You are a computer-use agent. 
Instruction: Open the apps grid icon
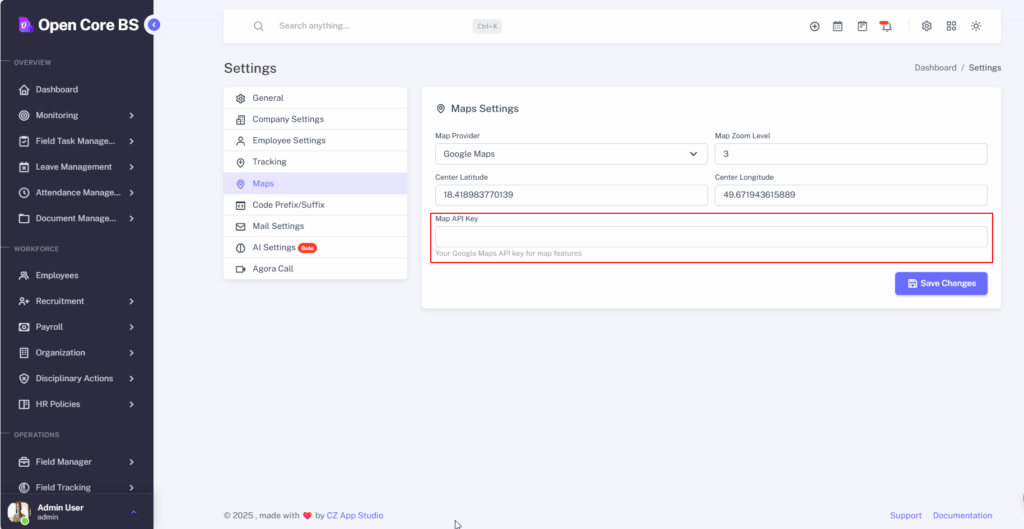(x=951, y=26)
